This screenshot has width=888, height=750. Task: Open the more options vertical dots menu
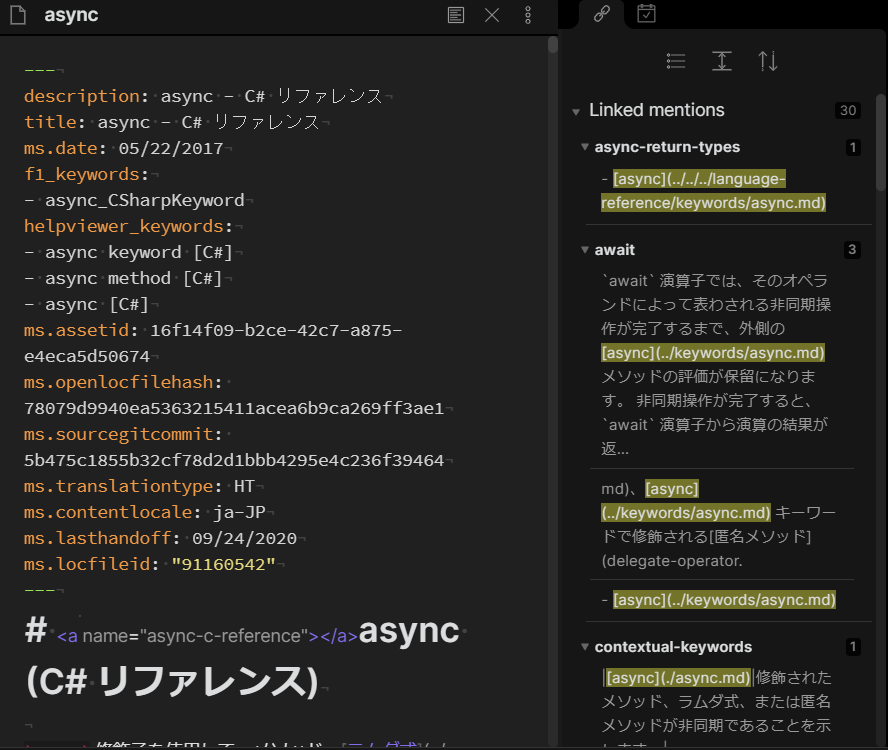[x=528, y=15]
